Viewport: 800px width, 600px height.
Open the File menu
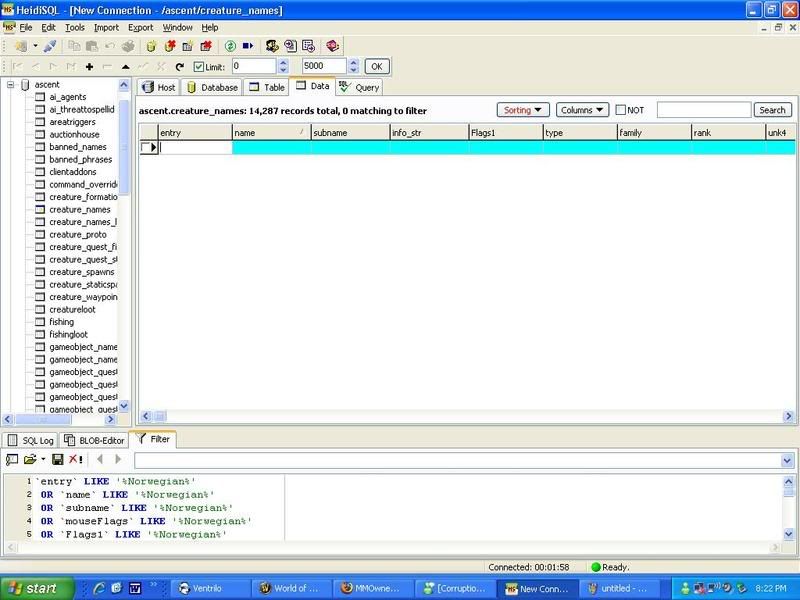coord(26,28)
